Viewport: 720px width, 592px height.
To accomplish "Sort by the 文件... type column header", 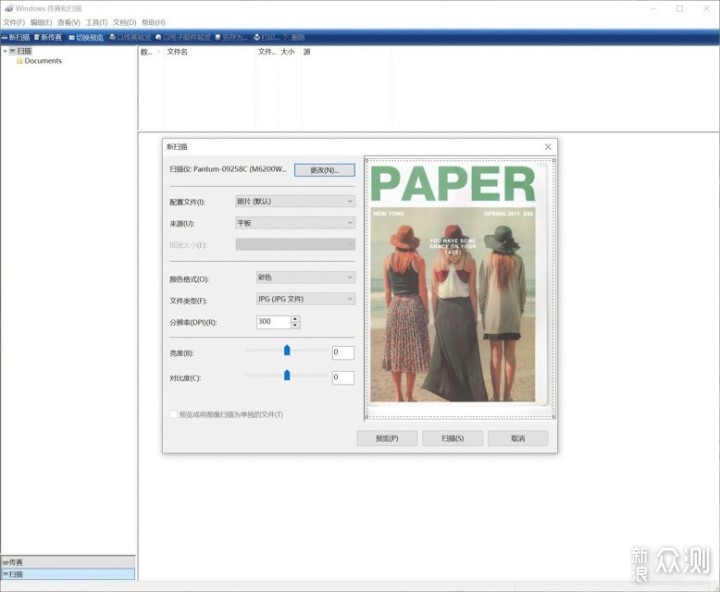I will [x=267, y=52].
